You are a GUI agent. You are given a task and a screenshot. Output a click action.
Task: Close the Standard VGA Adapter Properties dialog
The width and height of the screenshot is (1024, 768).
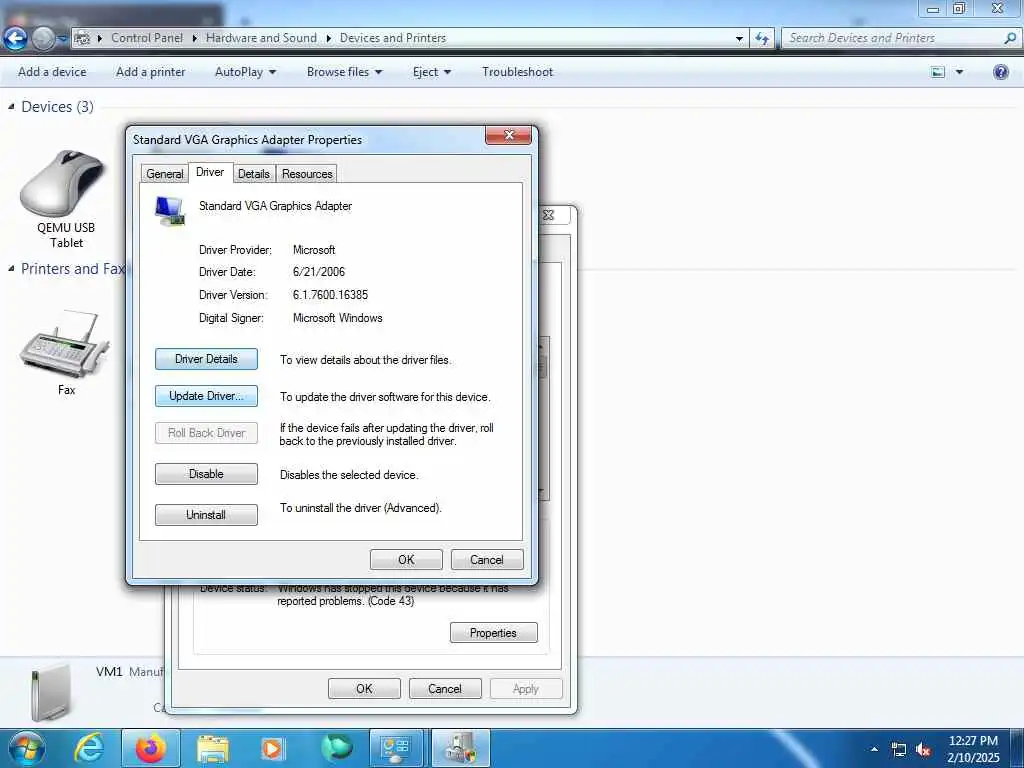click(x=509, y=135)
